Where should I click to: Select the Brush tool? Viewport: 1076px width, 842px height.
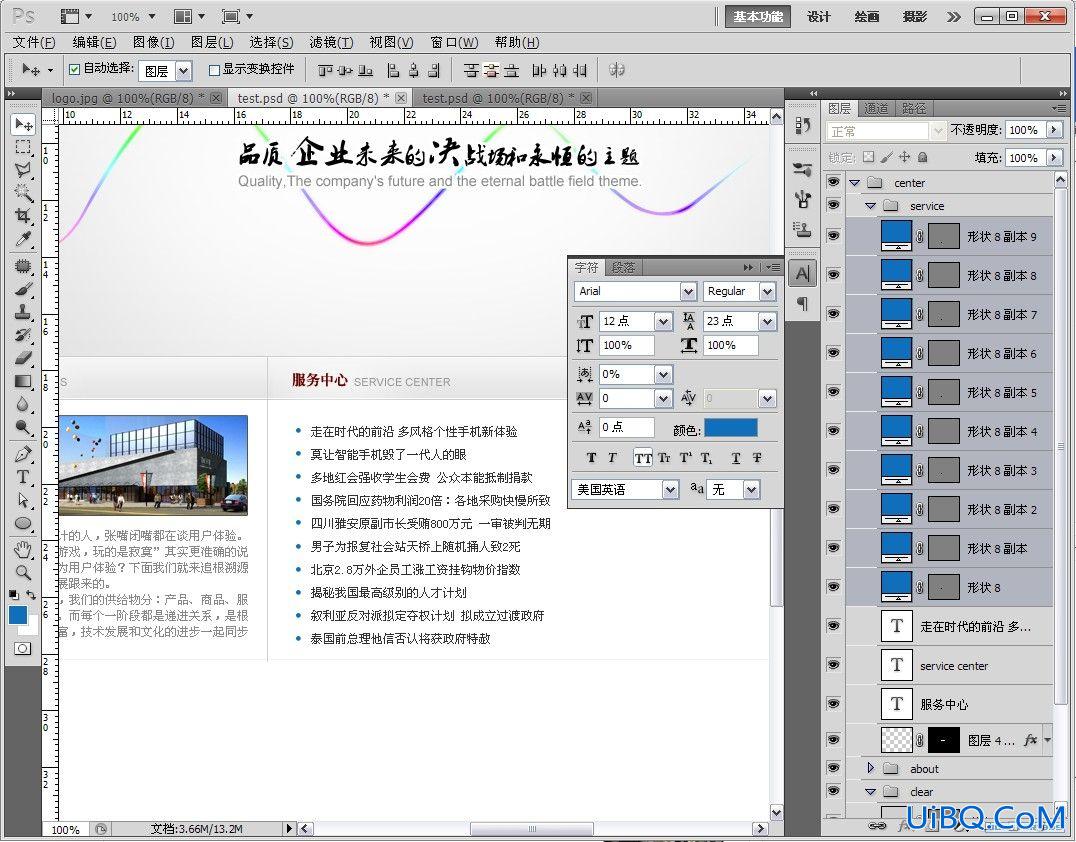(x=23, y=289)
